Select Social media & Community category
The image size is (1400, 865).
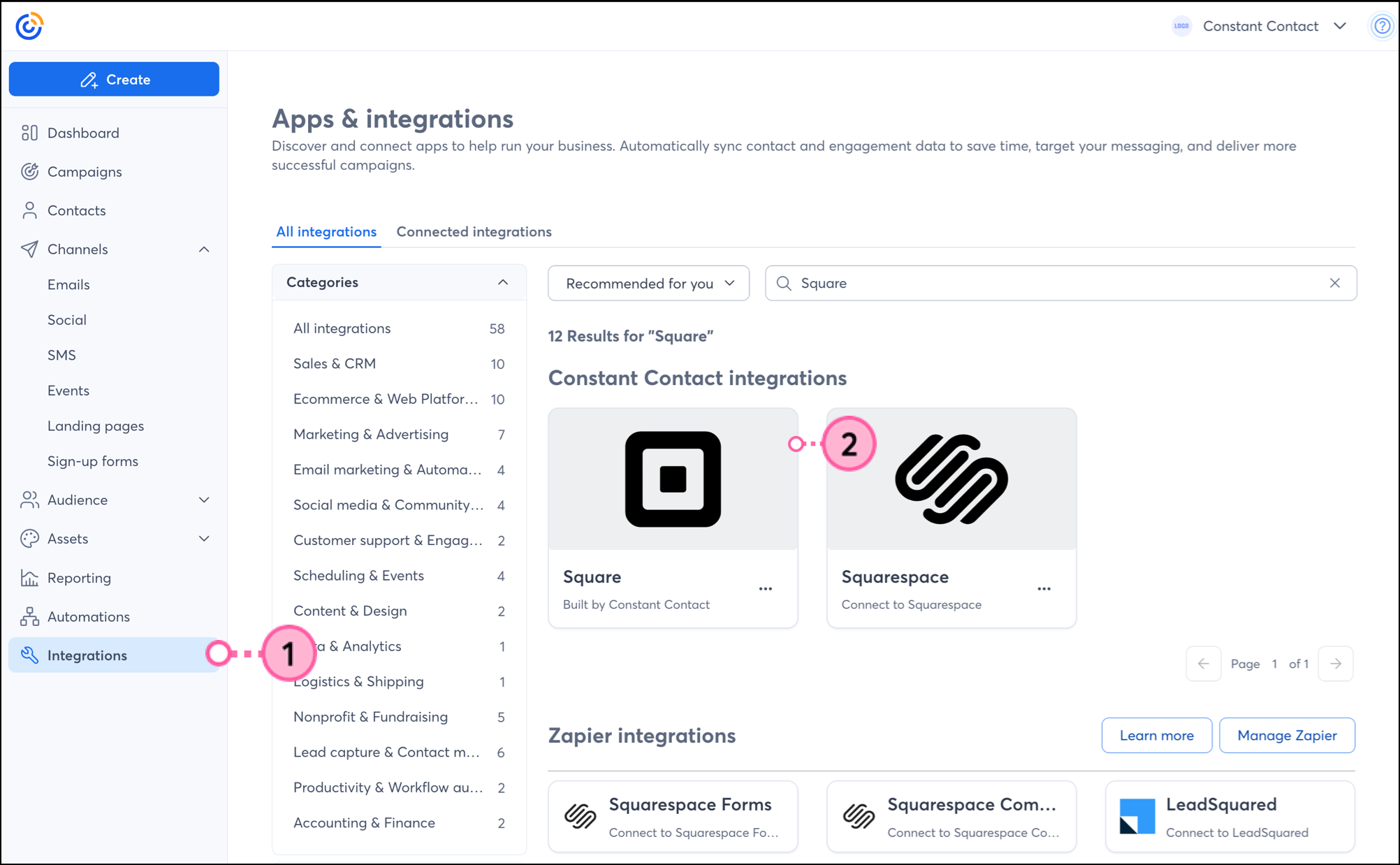pyautogui.click(x=399, y=504)
